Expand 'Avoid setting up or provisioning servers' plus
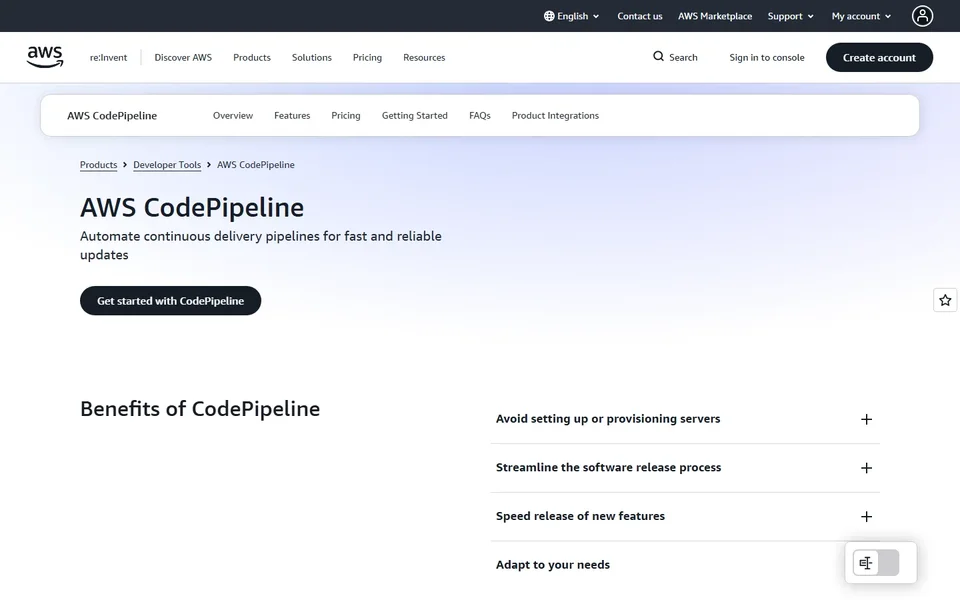This screenshot has width=960, height=600. 866,419
